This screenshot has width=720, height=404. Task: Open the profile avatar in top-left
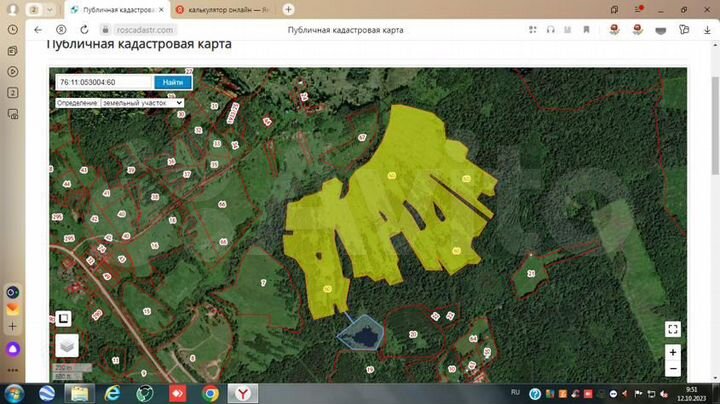13,9
